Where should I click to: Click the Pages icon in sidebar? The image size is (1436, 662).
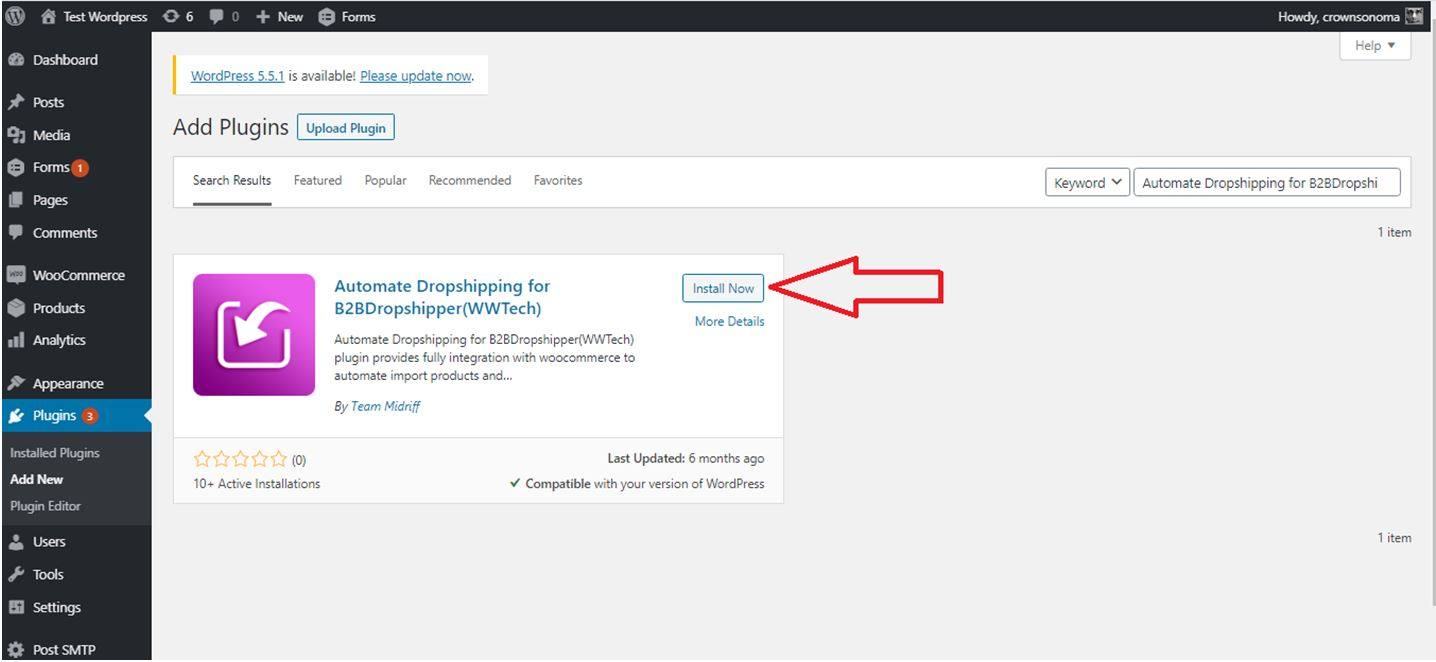[x=15, y=200]
